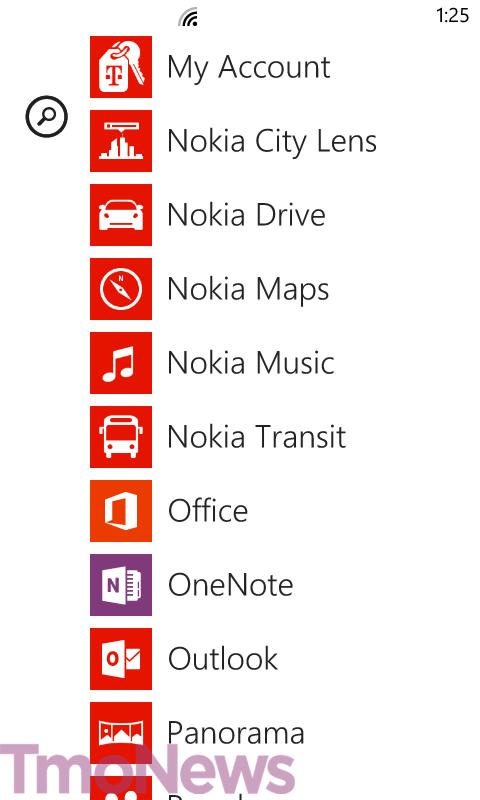The image size is (480, 800).
Task: Open the Office app icon
Action: click(121, 511)
